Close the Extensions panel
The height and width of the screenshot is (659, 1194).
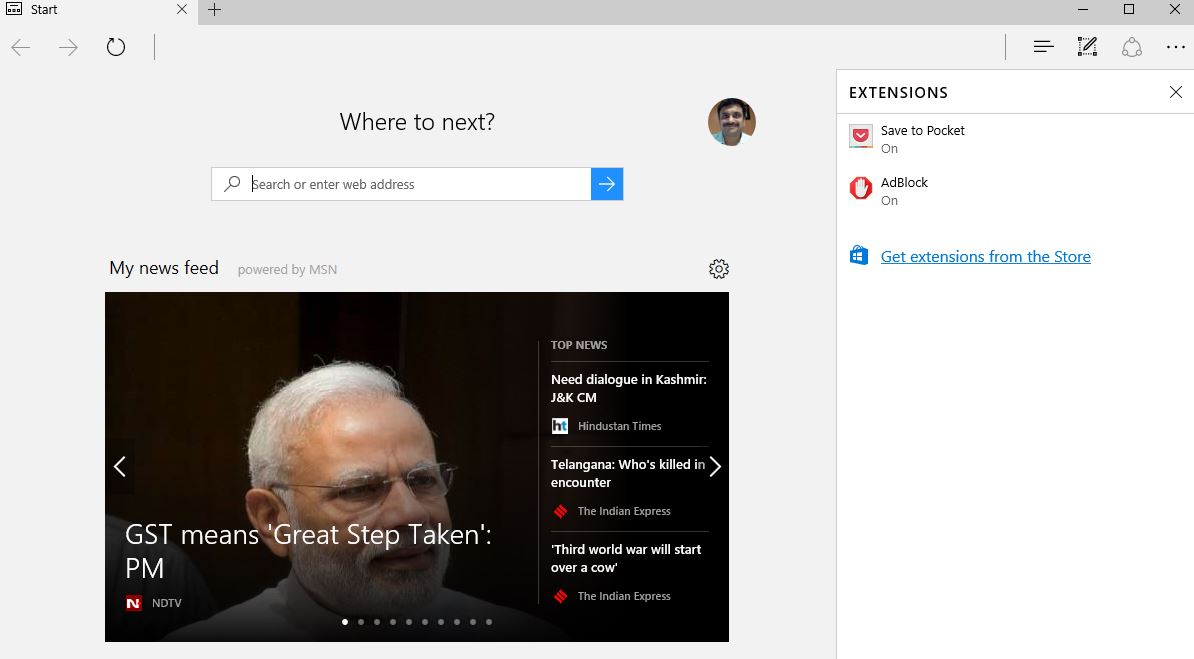[1175, 92]
